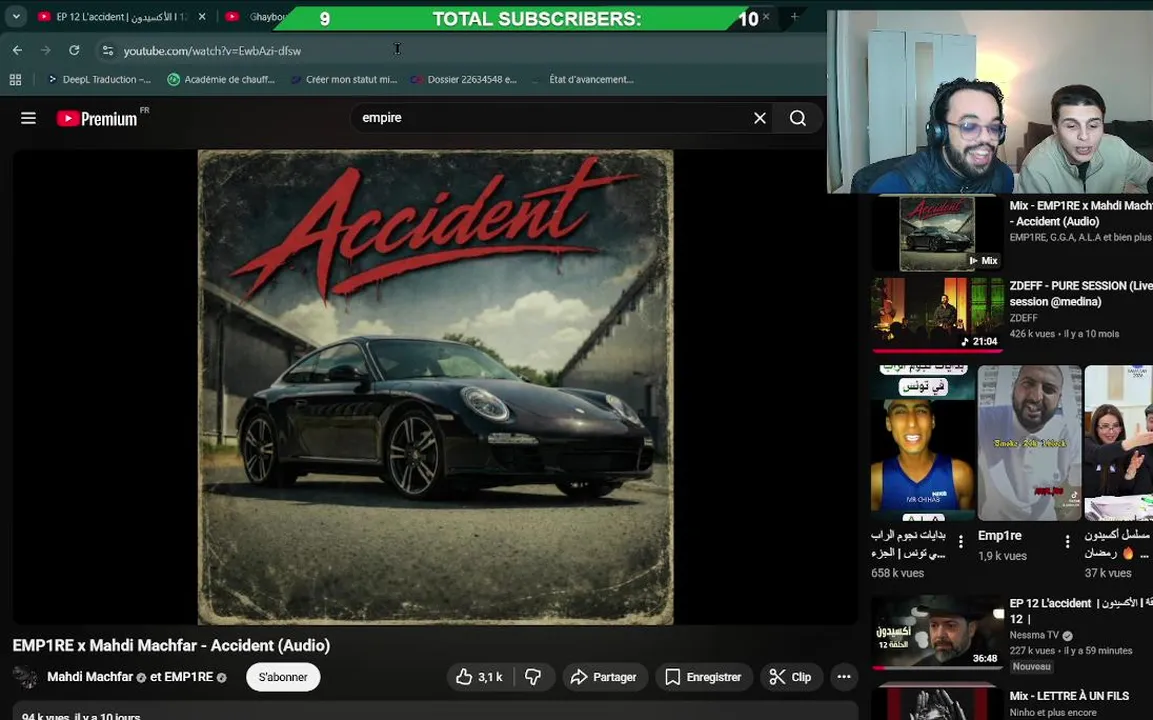Click the magnifier search button
1153x720 pixels.
click(798, 118)
